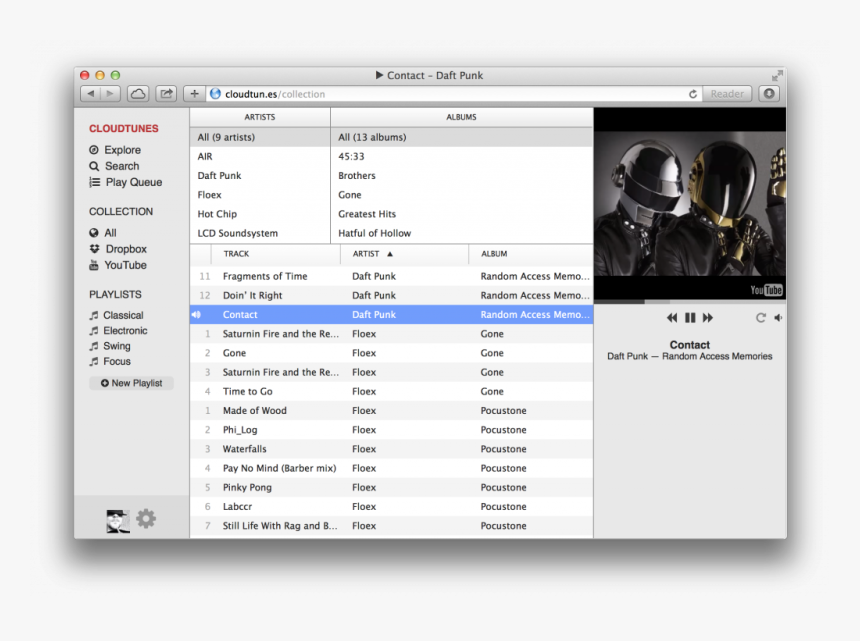The height and width of the screenshot is (641, 860).
Task: Select the Hot Chip artist
Action: (260, 214)
